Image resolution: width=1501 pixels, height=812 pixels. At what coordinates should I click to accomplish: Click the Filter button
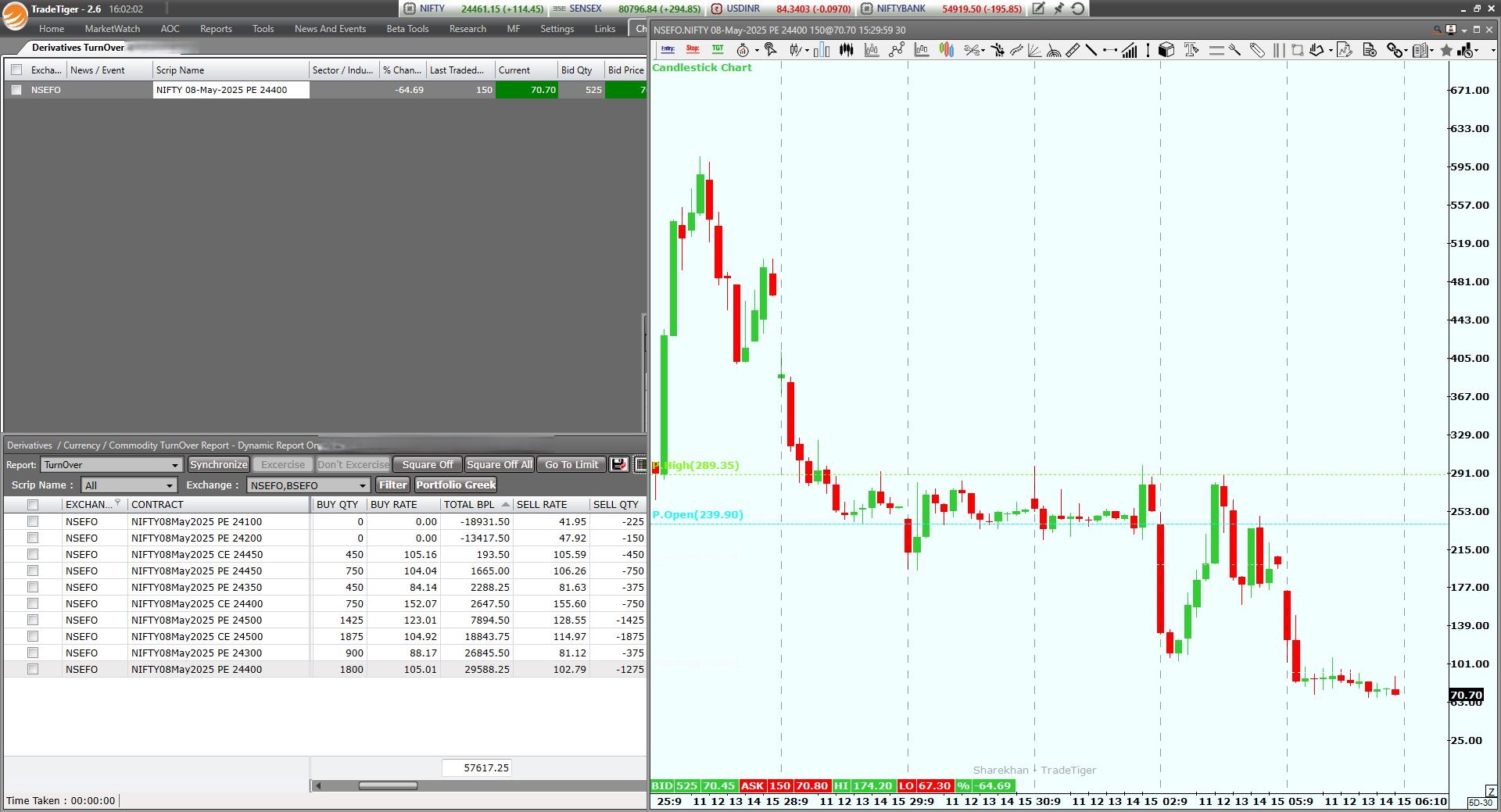(393, 485)
